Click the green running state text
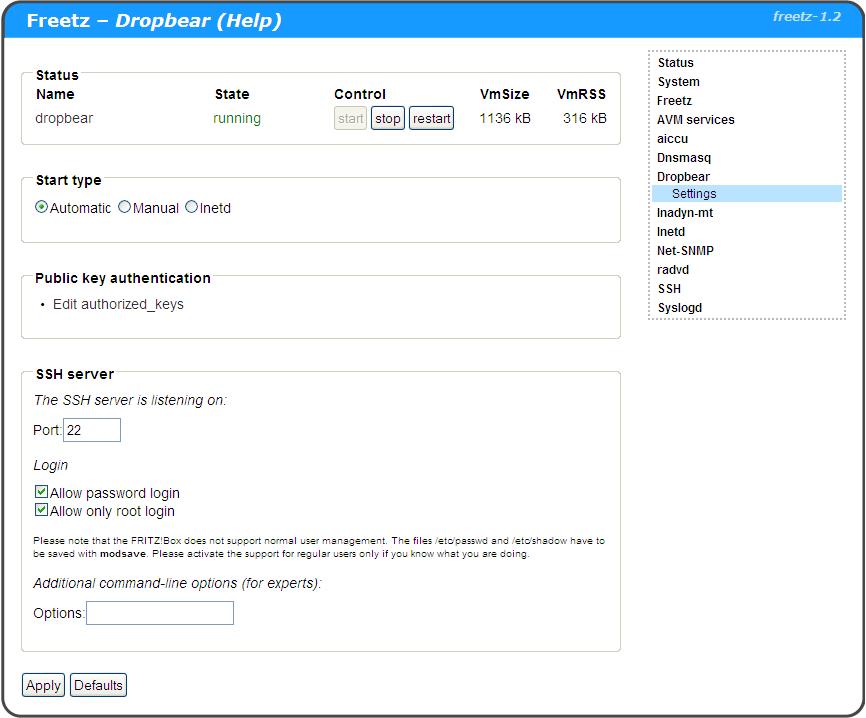The height and width of the screenshot is (718, 866). point(237,118)
